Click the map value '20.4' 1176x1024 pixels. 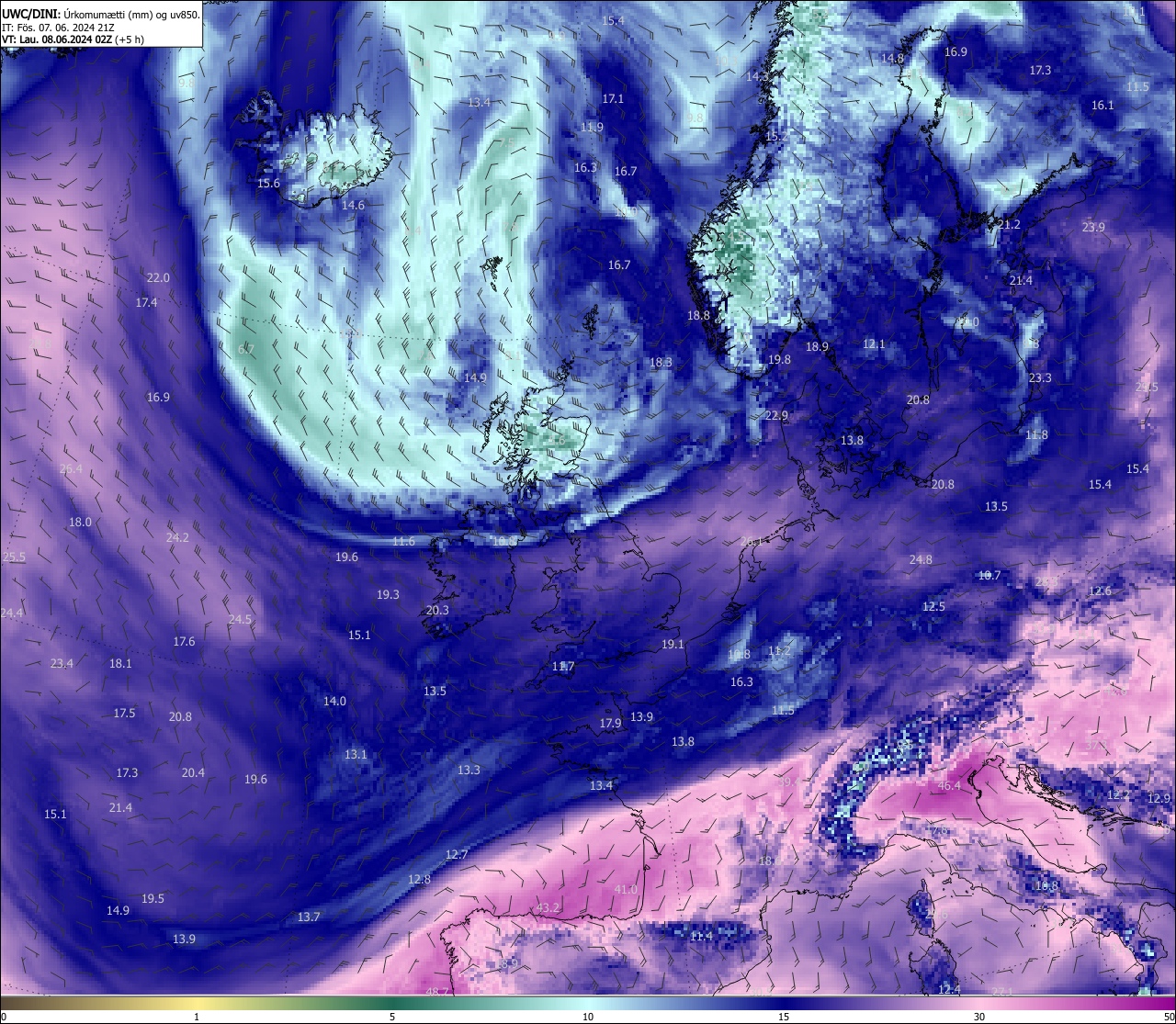point(193,772)
